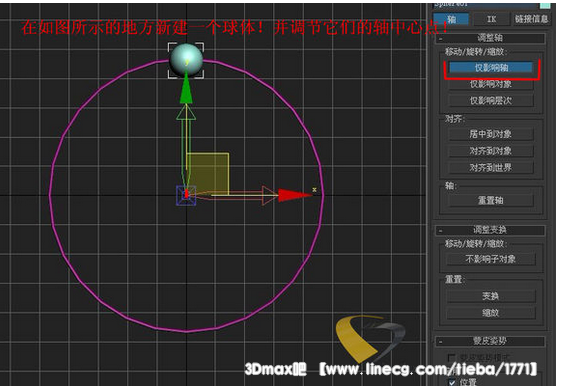The height and width of the screenshot is (386, 566).
Task: Toggle the 仅影响轴 button
Action: click(x=491, y=68)
